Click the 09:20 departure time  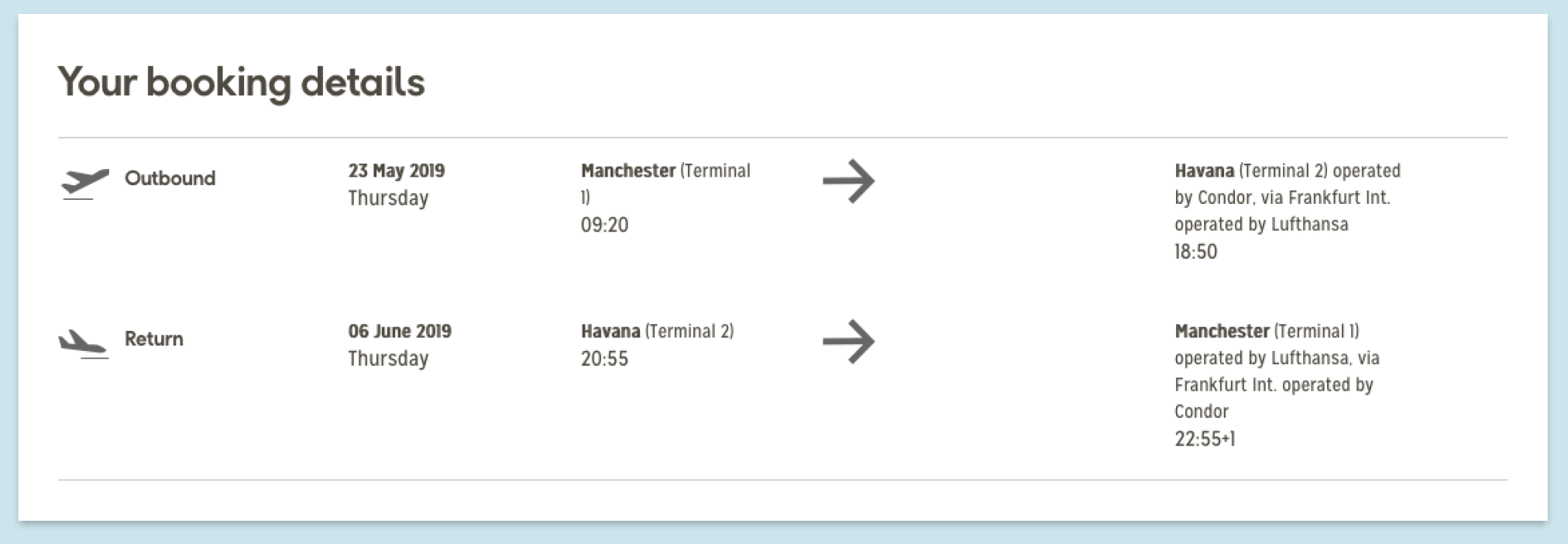(x=604, y=225)
